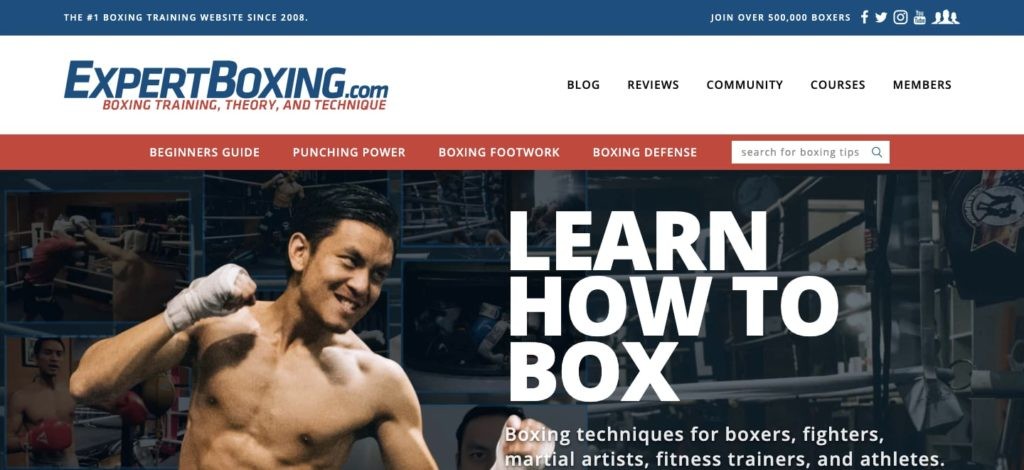Click the sparring thumbnail with red-shirted boxer
Screen dimensions: 1024x470
(98, 257)
